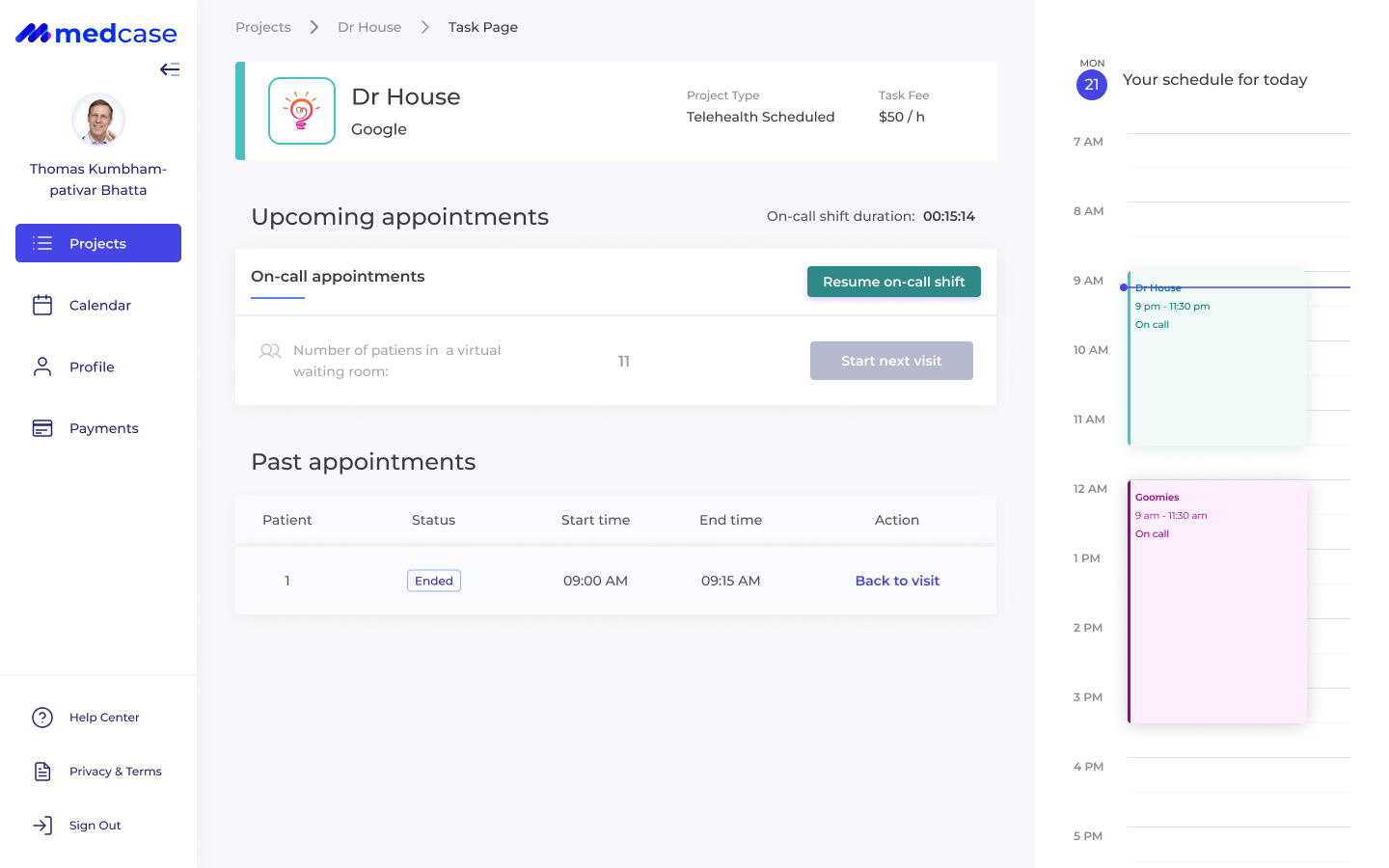
Task: Navigate to Dr House breadcrumb link
Action: 369,27
